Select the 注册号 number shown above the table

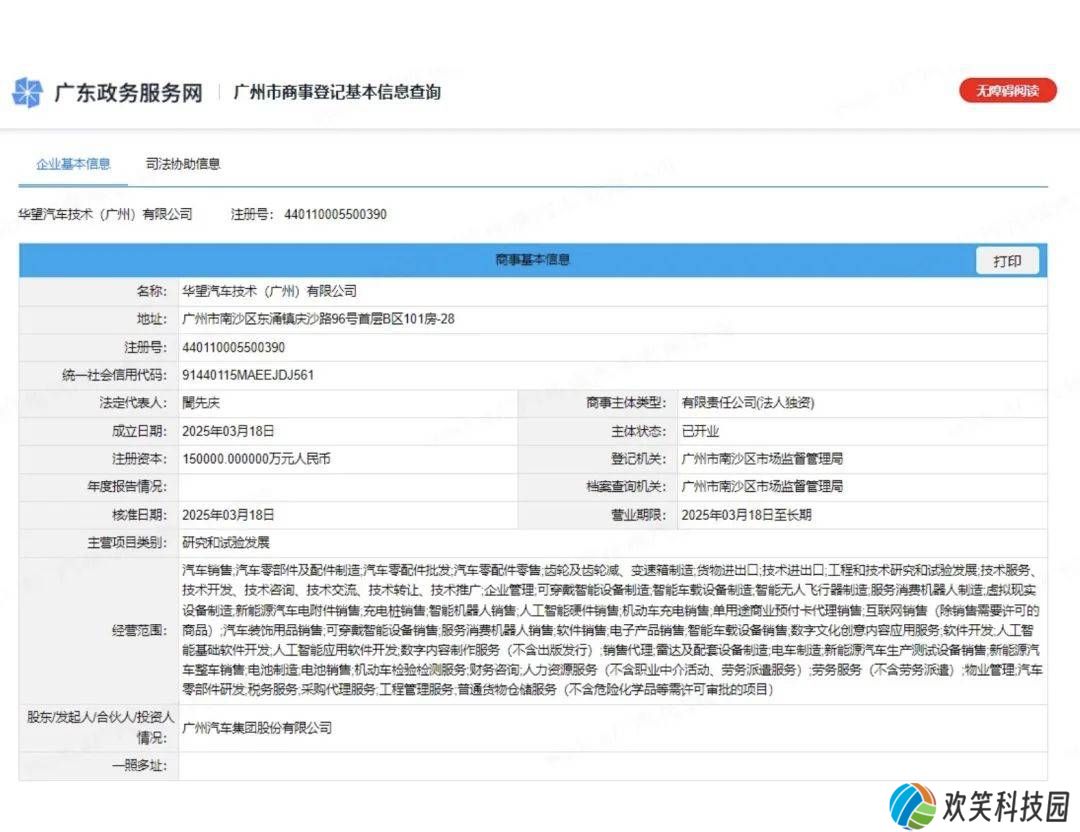335,214
